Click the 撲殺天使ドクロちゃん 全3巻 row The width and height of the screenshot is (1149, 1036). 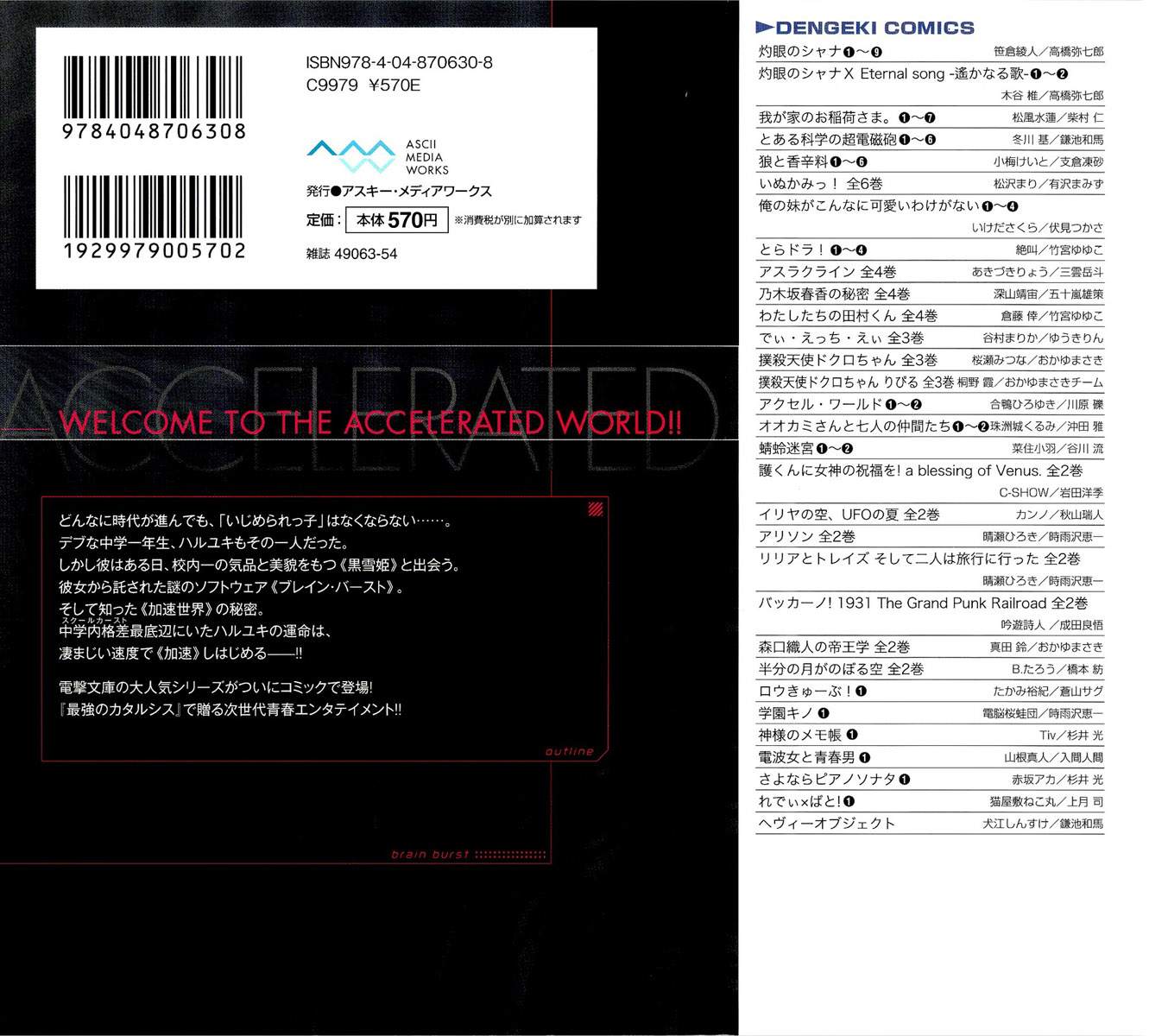click(x=930, y=360)
